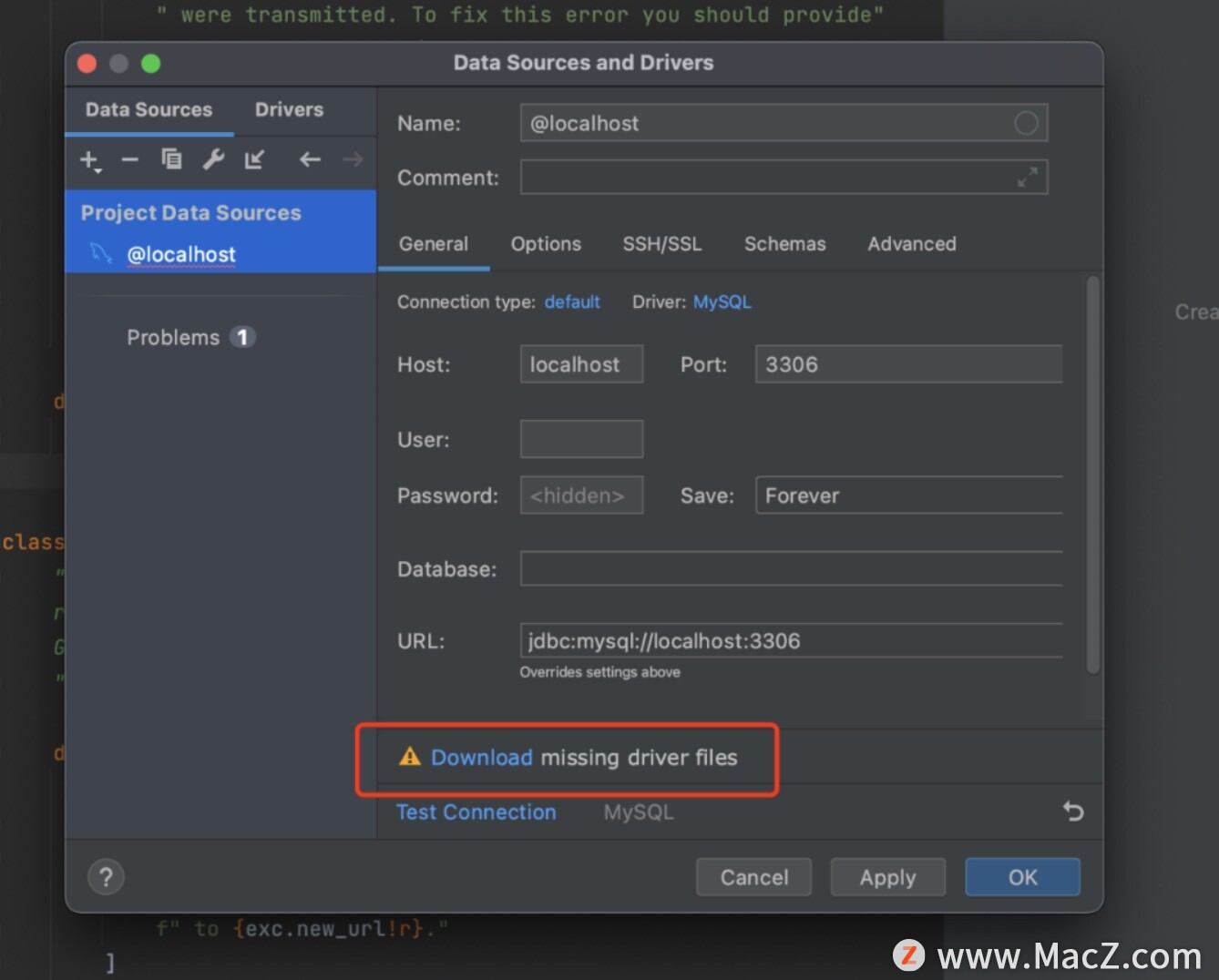Click the Problems count badge 1
Image resolution: width=1219 pixels, height=980 pixels.
242,337
